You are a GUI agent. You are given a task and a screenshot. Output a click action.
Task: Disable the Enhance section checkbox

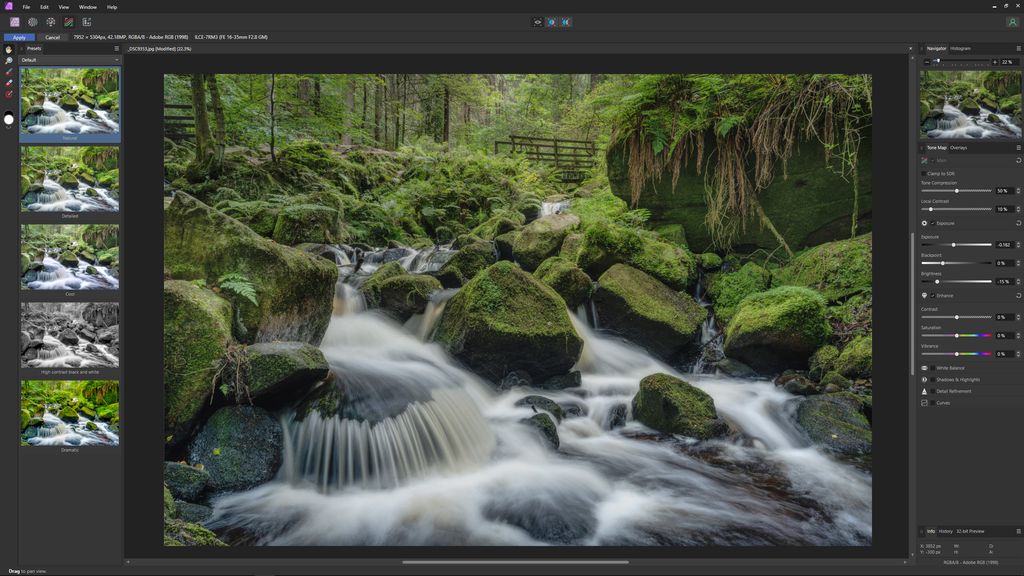coord(934,296)
